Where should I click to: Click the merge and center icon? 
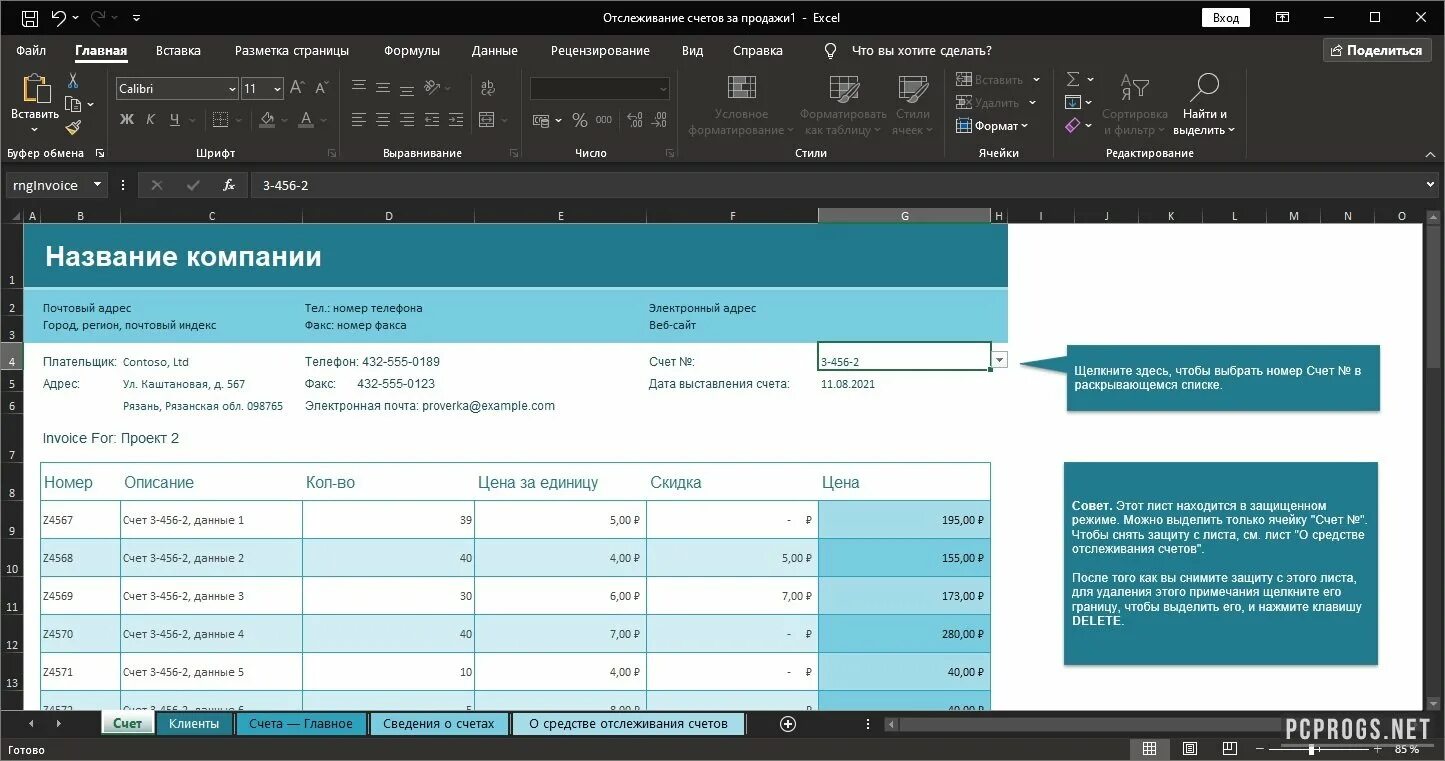pos(486,120)
